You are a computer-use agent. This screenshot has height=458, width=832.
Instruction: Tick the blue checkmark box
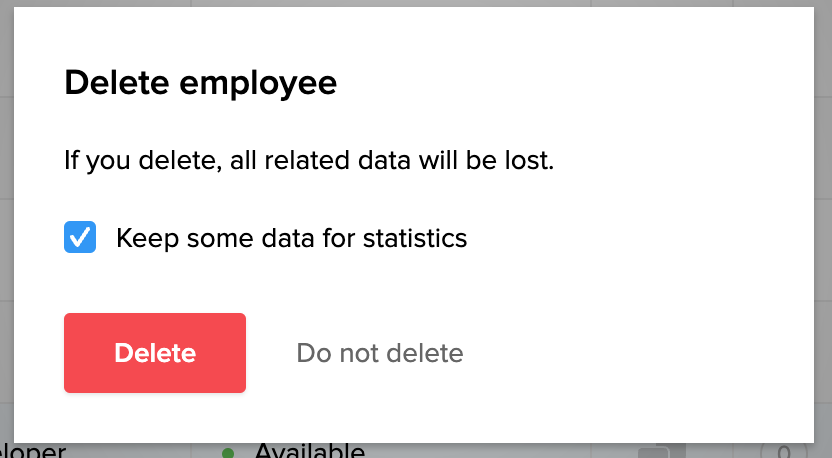click(80, 238)
